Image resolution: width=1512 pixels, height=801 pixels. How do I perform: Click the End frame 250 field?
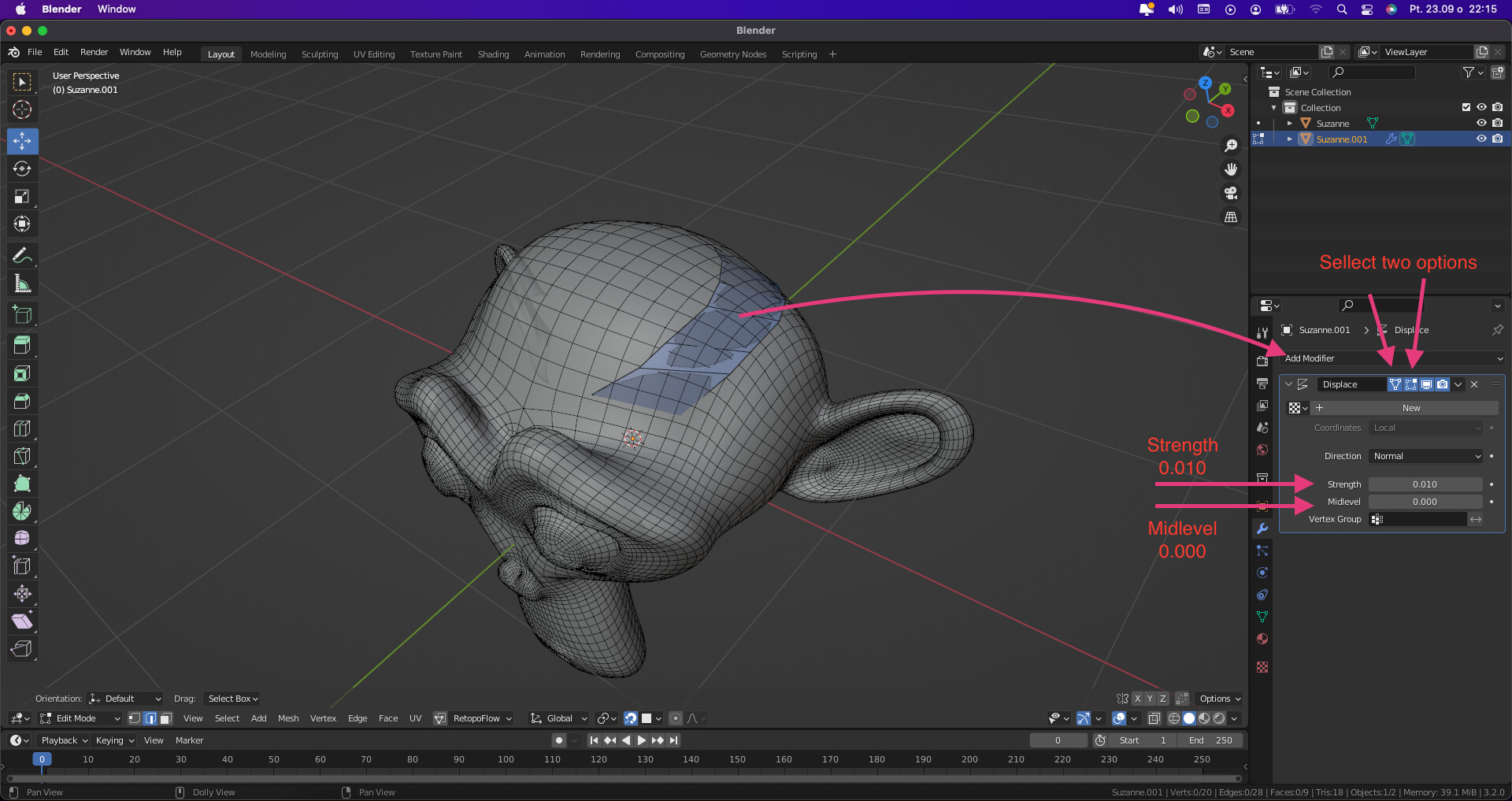pos(1210,740)
